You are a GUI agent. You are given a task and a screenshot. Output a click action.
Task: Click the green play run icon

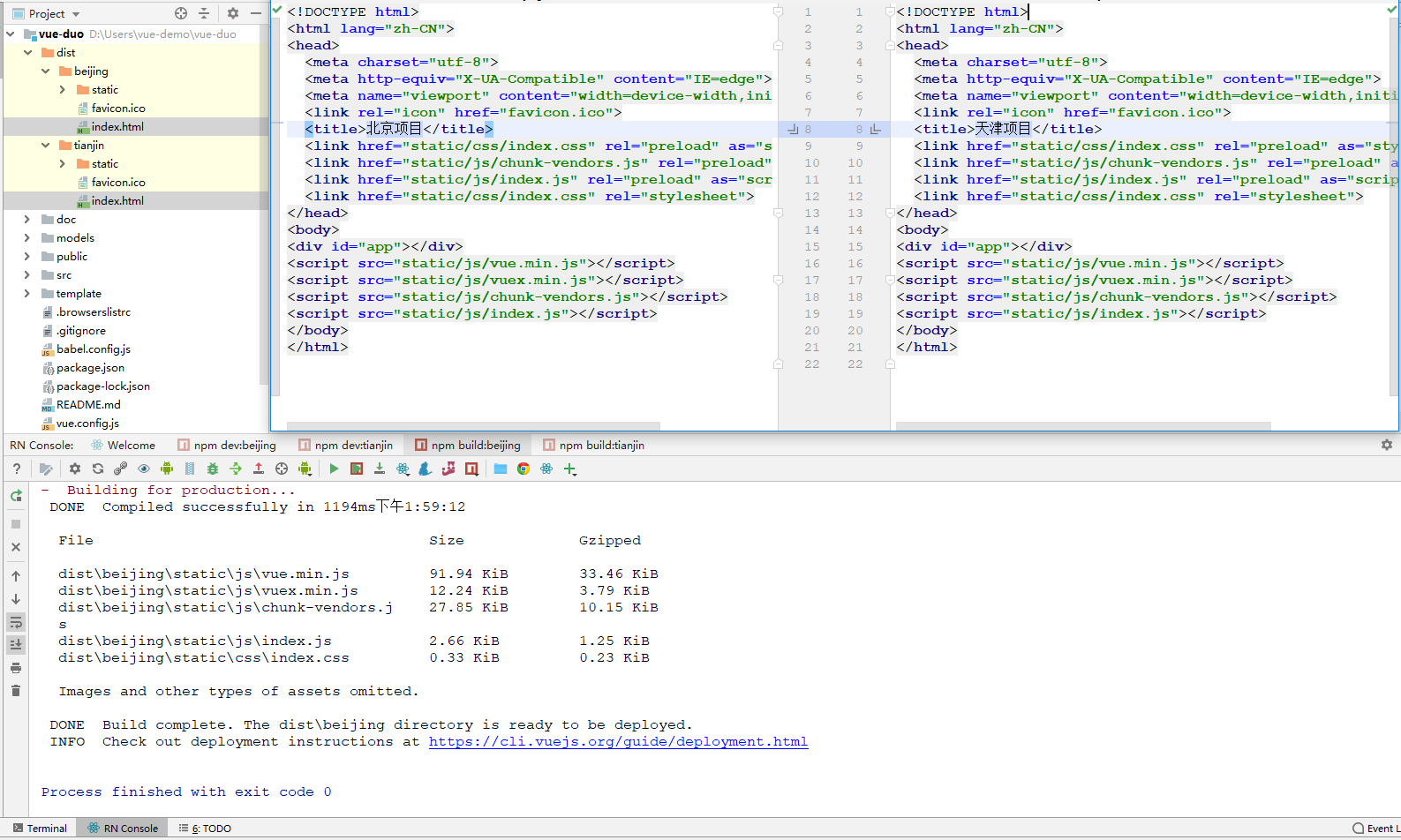334,469
